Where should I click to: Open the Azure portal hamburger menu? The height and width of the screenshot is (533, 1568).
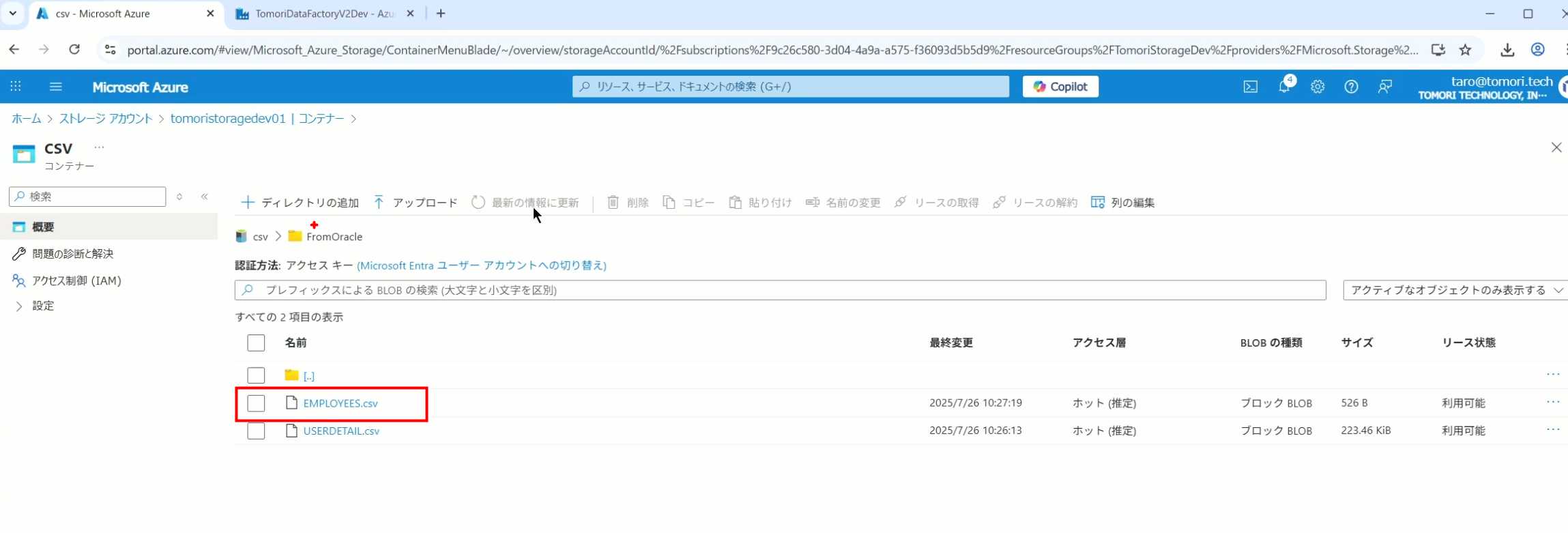pos(56,87)
